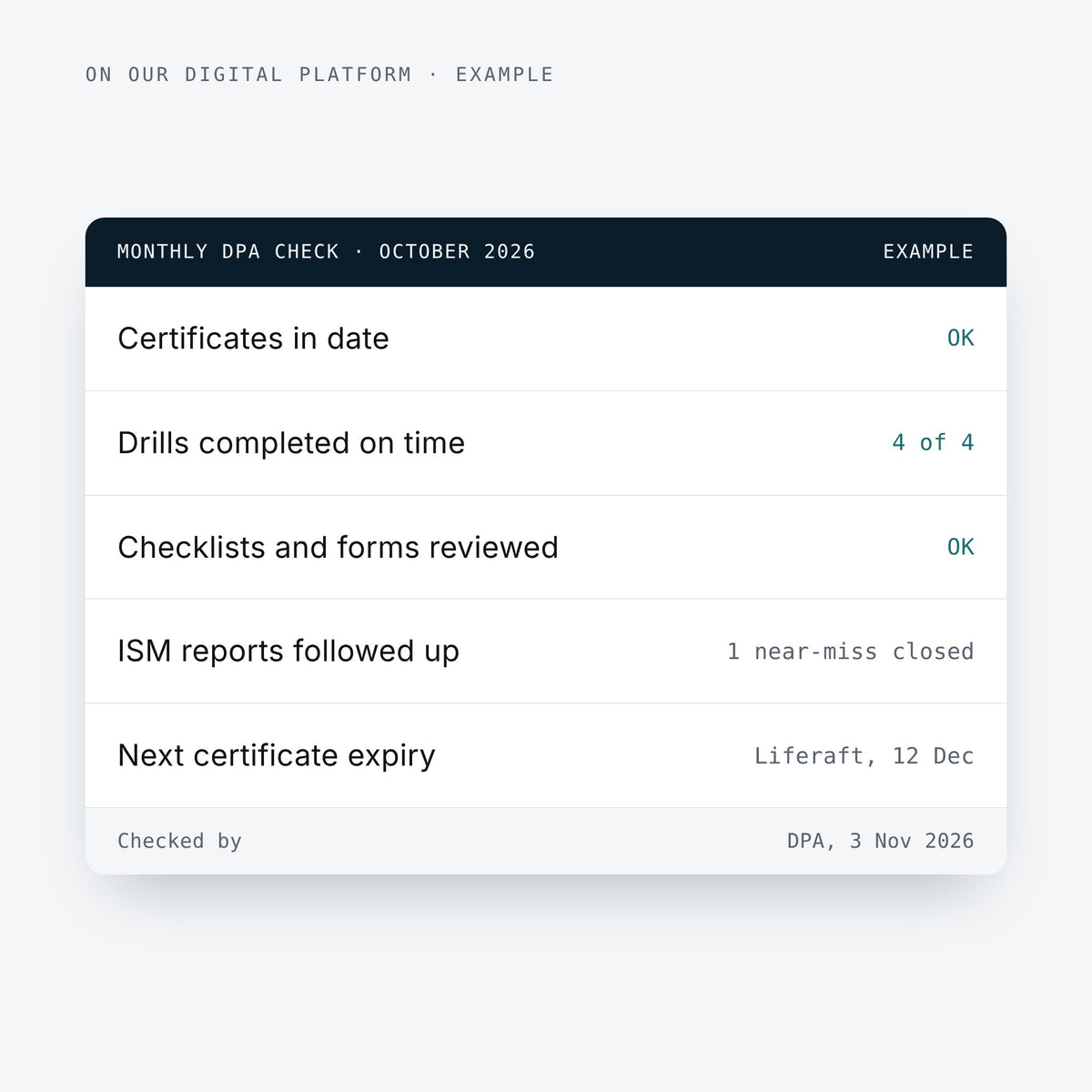Click the word near-miss in ISM row
Image resolution: width=1092 pixels, height=1092 pixels.
pyautogui.click(x=815, y=652)
